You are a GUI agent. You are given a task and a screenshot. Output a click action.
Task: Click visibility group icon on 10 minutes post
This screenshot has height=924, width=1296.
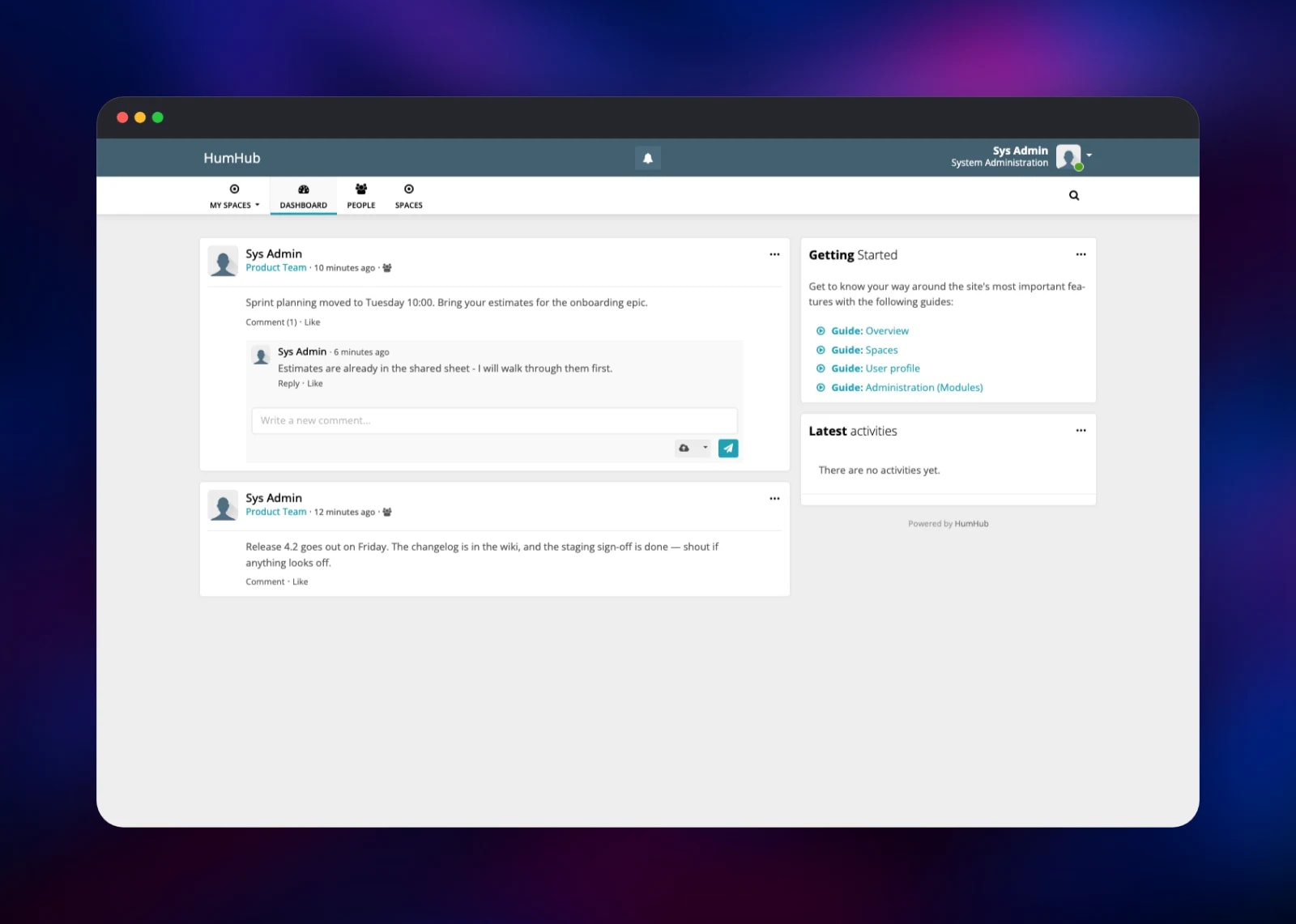click(387, 268)
